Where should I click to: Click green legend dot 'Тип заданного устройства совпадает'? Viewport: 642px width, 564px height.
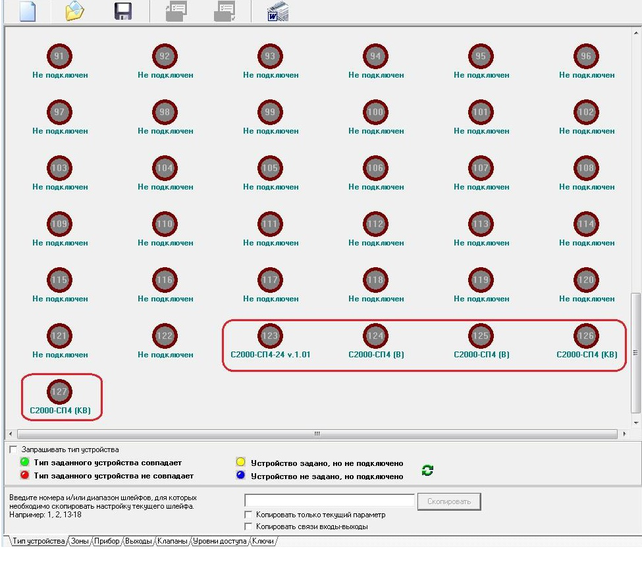click(x=25, y=462)
